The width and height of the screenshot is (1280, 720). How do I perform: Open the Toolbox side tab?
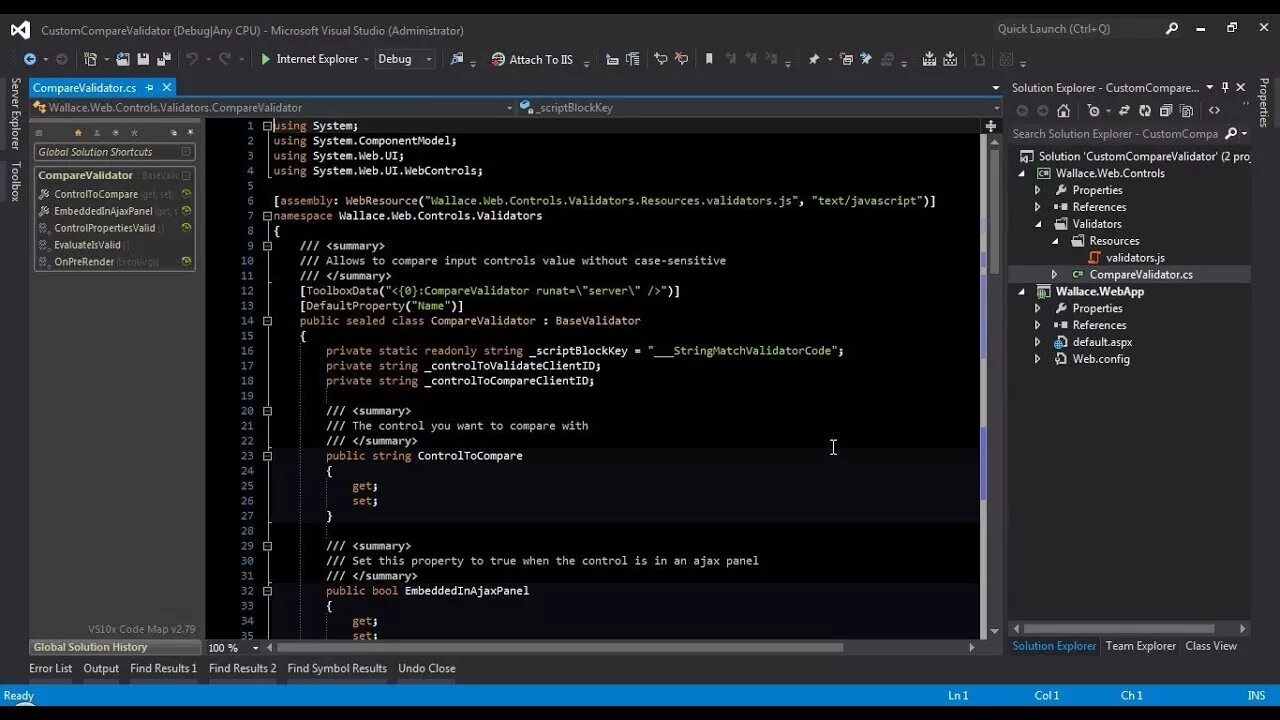click(15, 182)
